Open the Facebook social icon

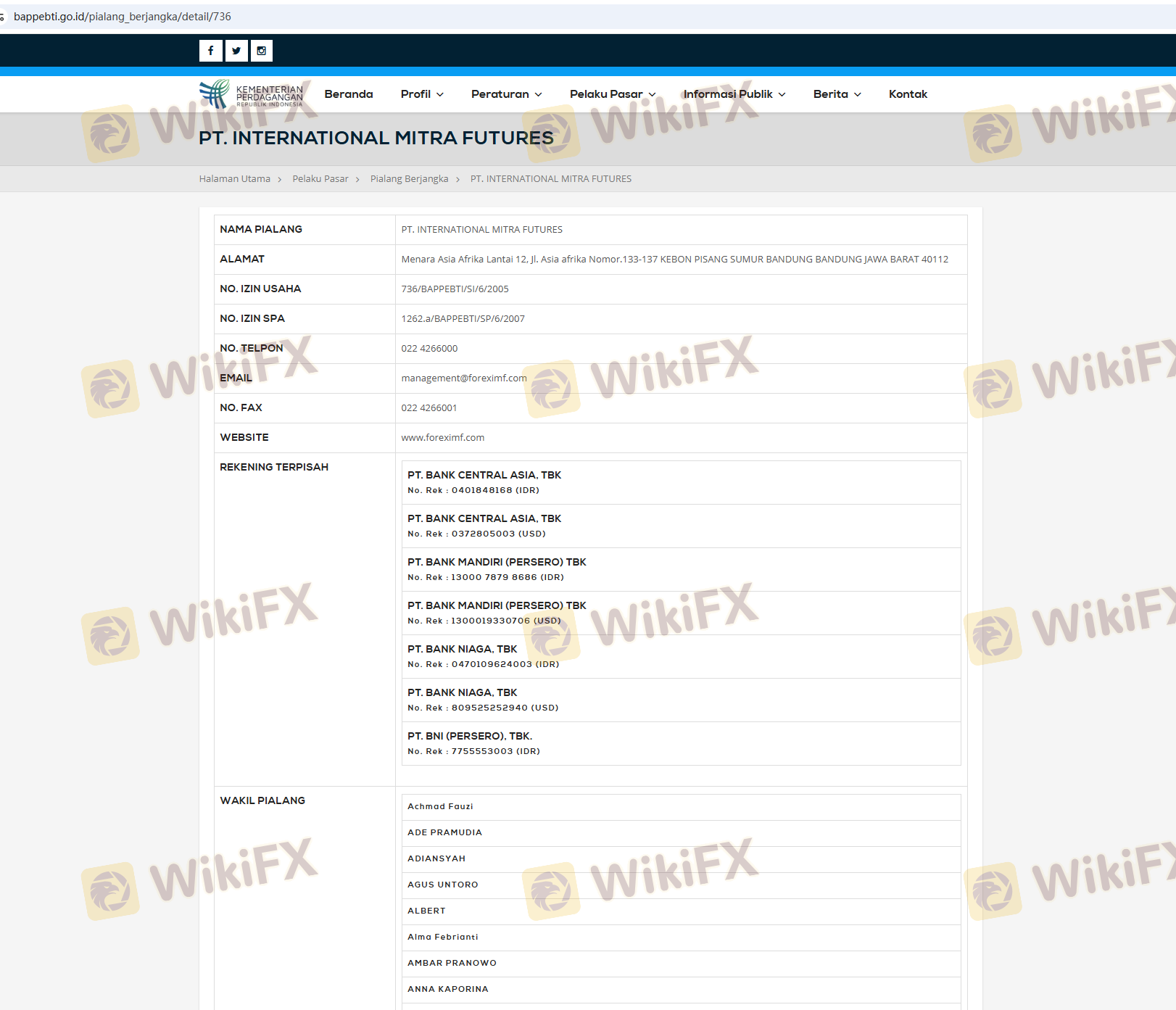210,51
